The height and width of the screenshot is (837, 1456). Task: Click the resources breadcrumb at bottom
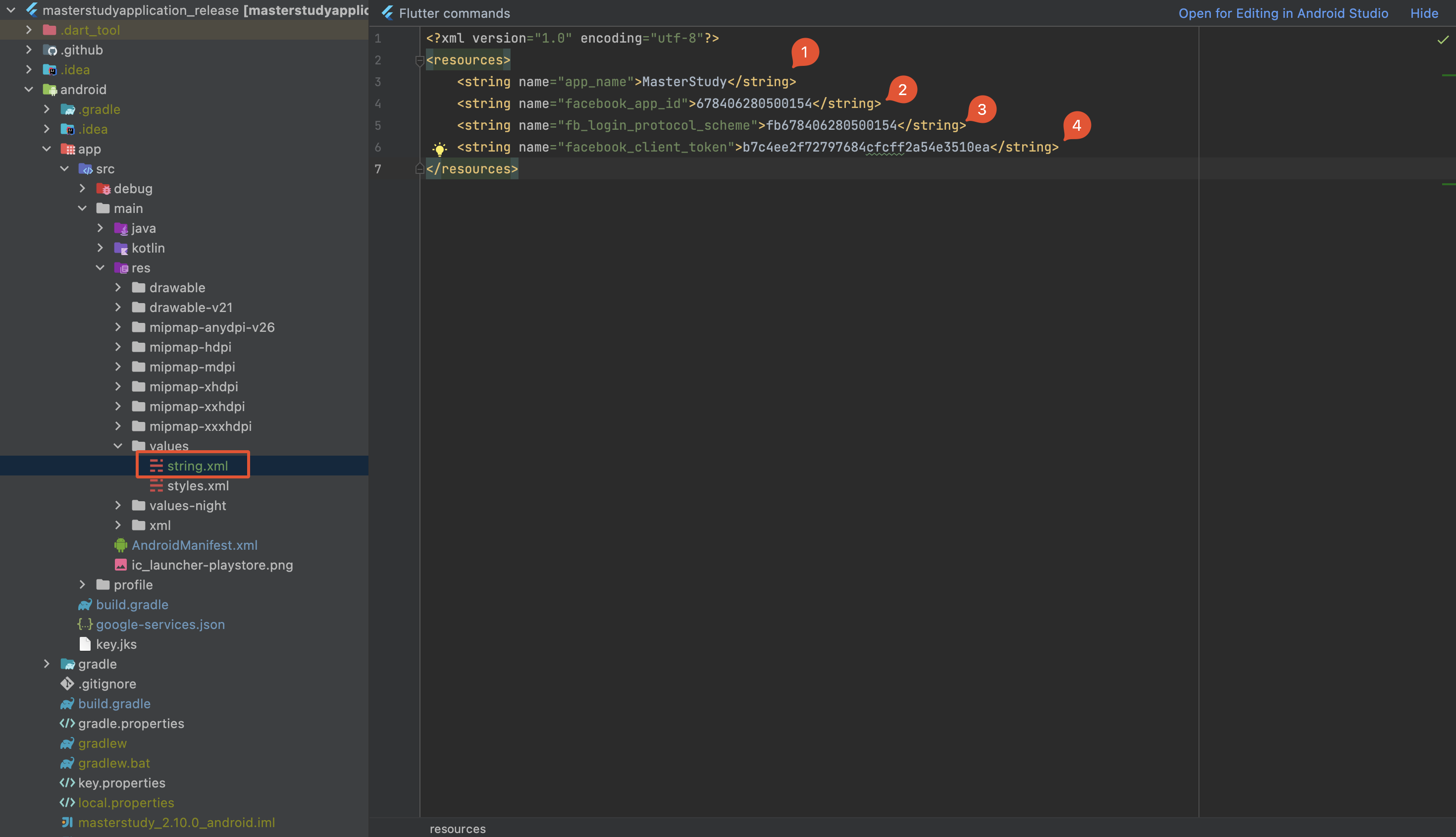coord(458,829)
